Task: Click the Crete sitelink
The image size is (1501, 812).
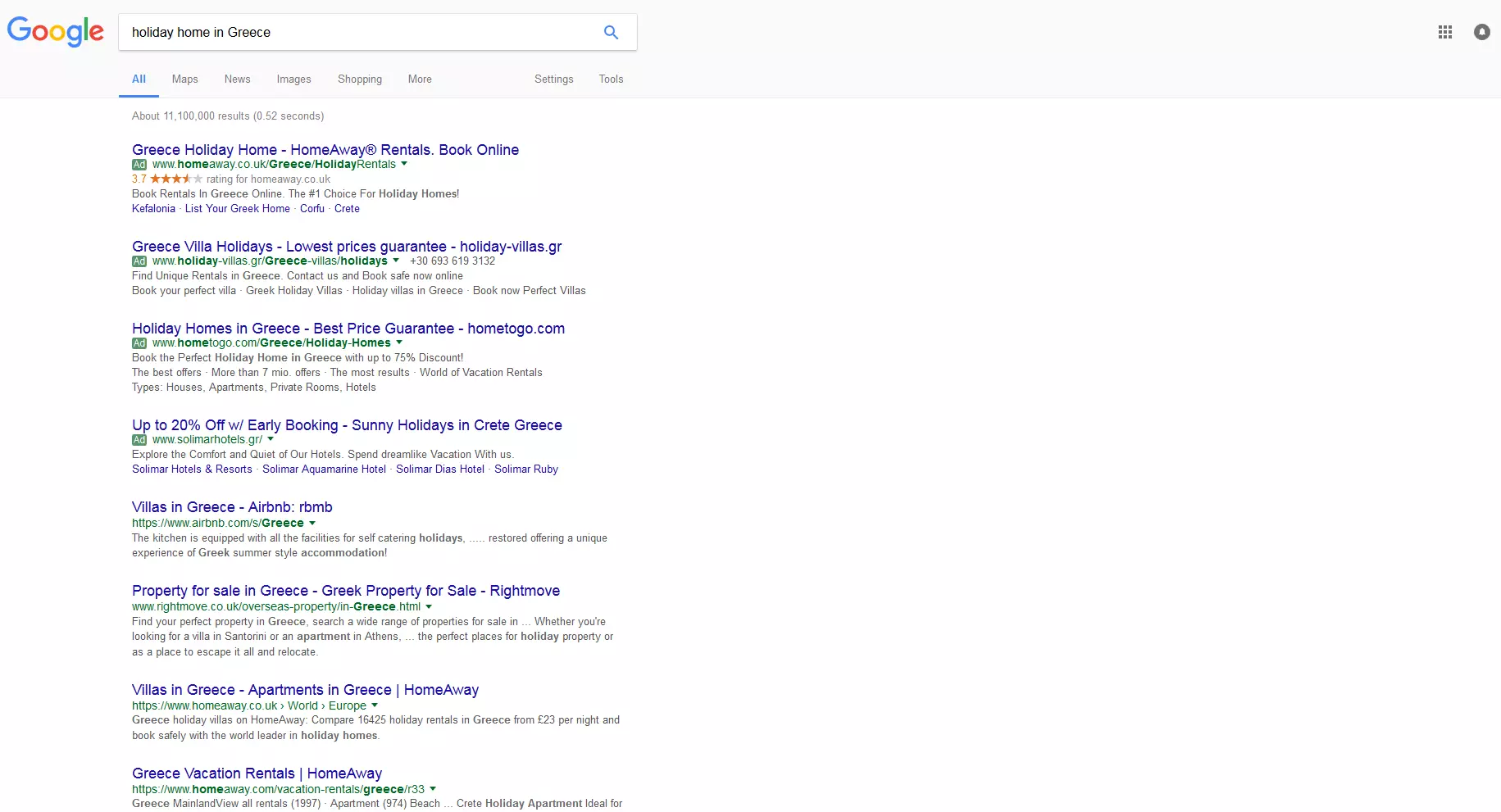Action: click(347, 209)
